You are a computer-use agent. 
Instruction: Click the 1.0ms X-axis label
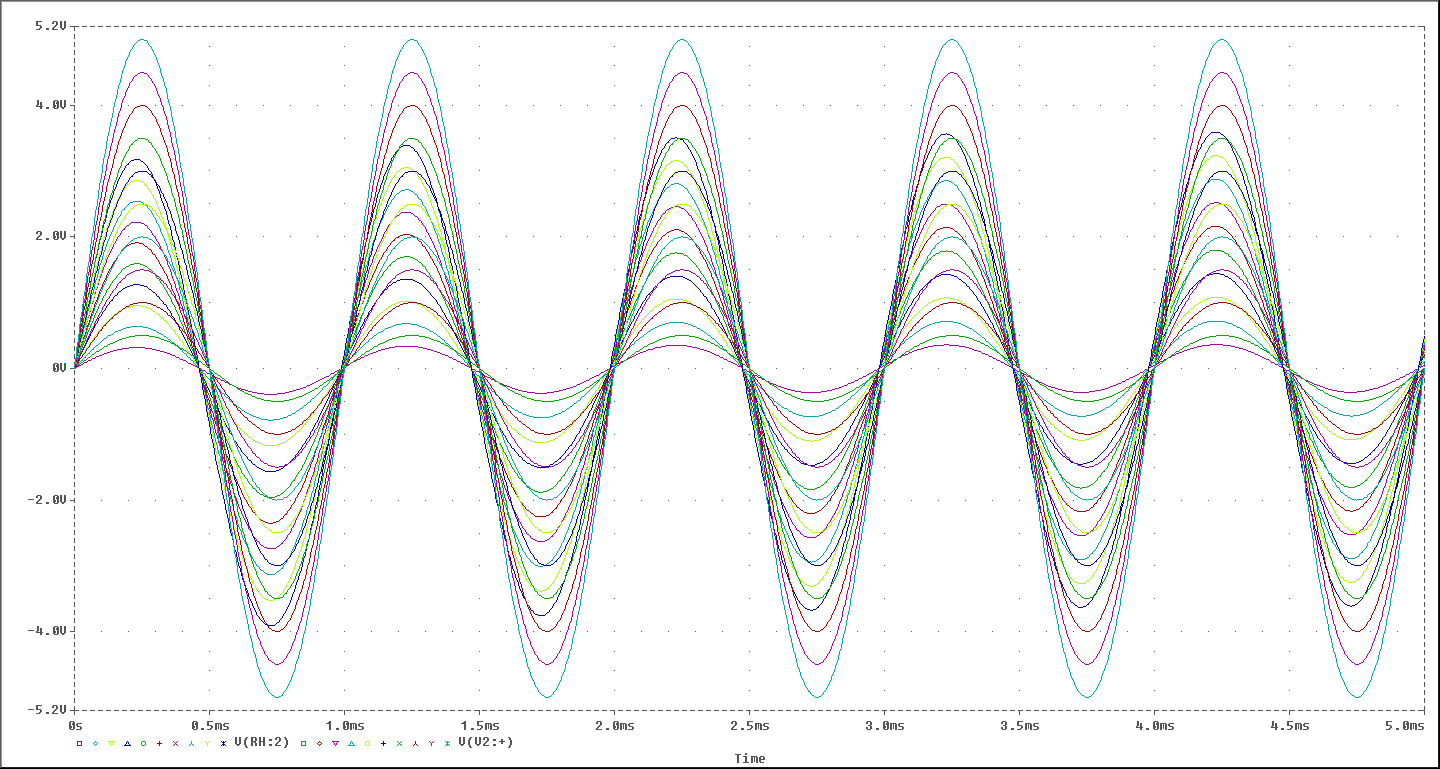coord(344,724)
